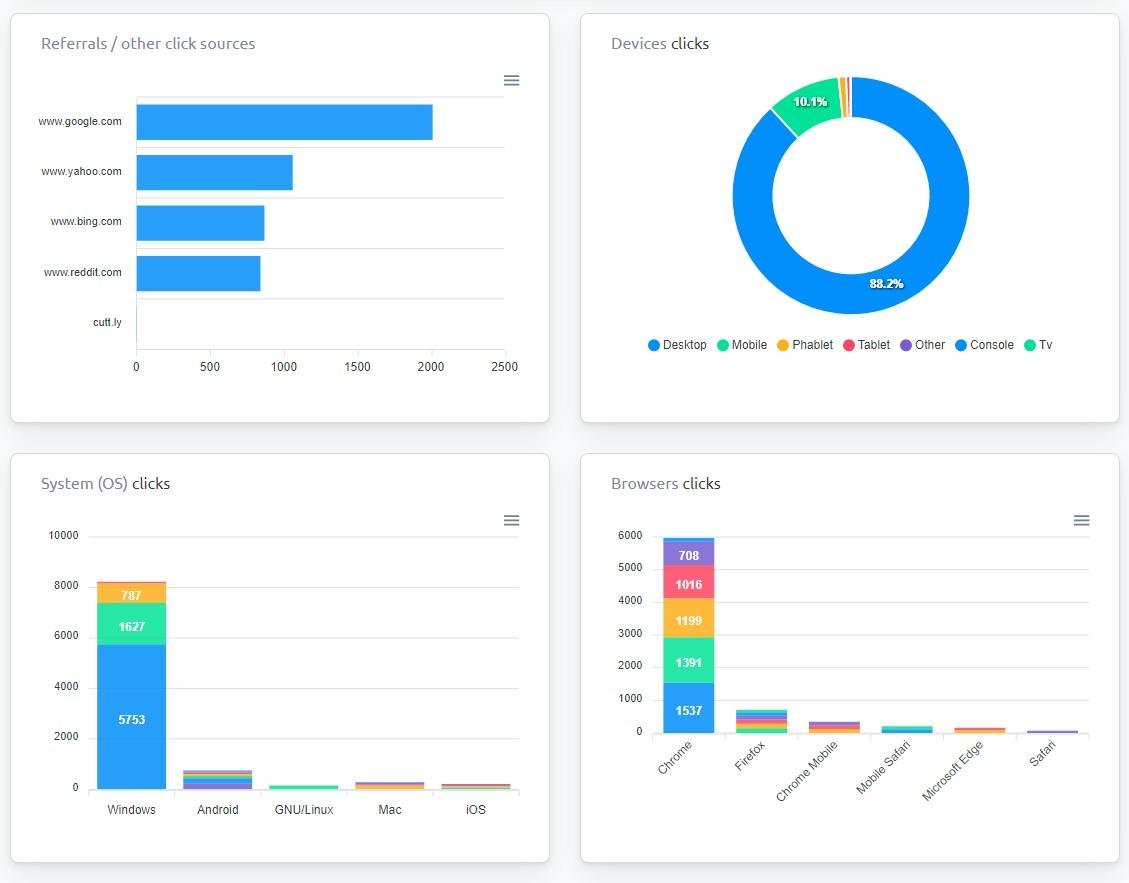Toggle Desktop series in Devices legend

(677, 345)
